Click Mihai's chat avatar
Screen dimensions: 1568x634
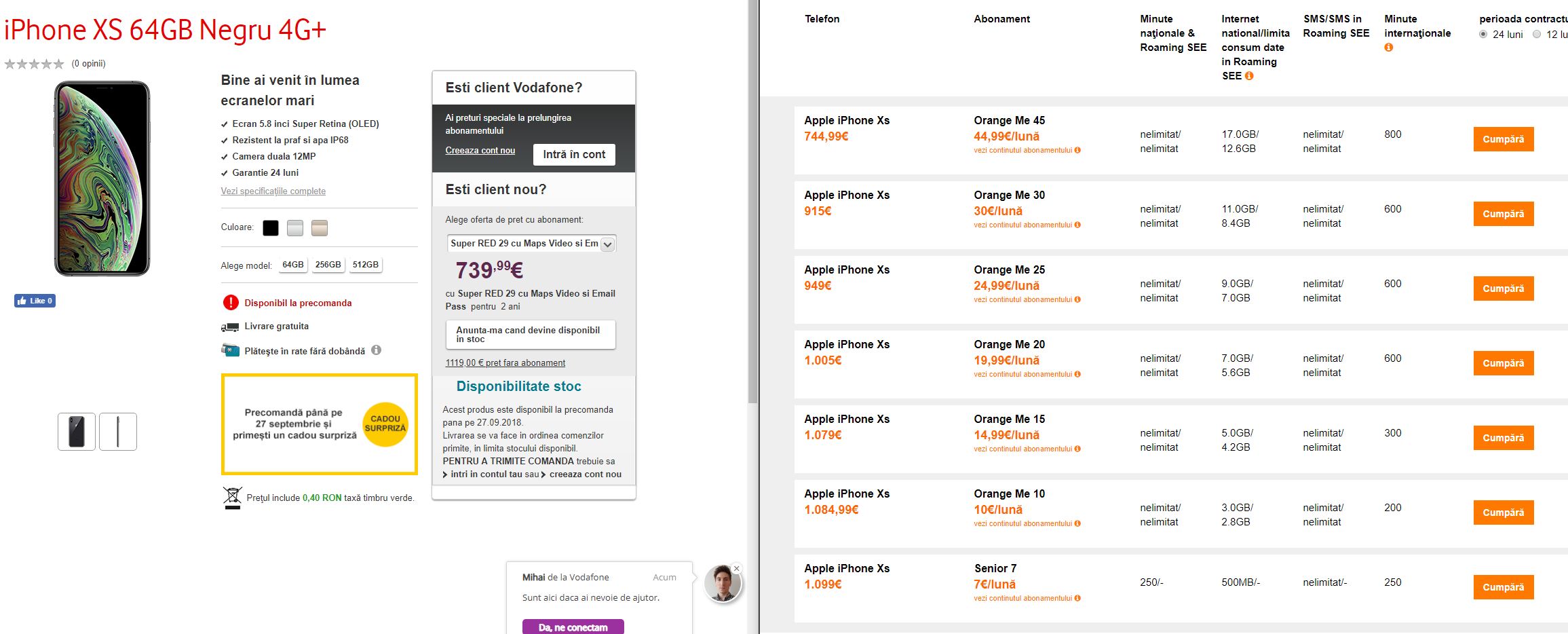pos(723,584)
